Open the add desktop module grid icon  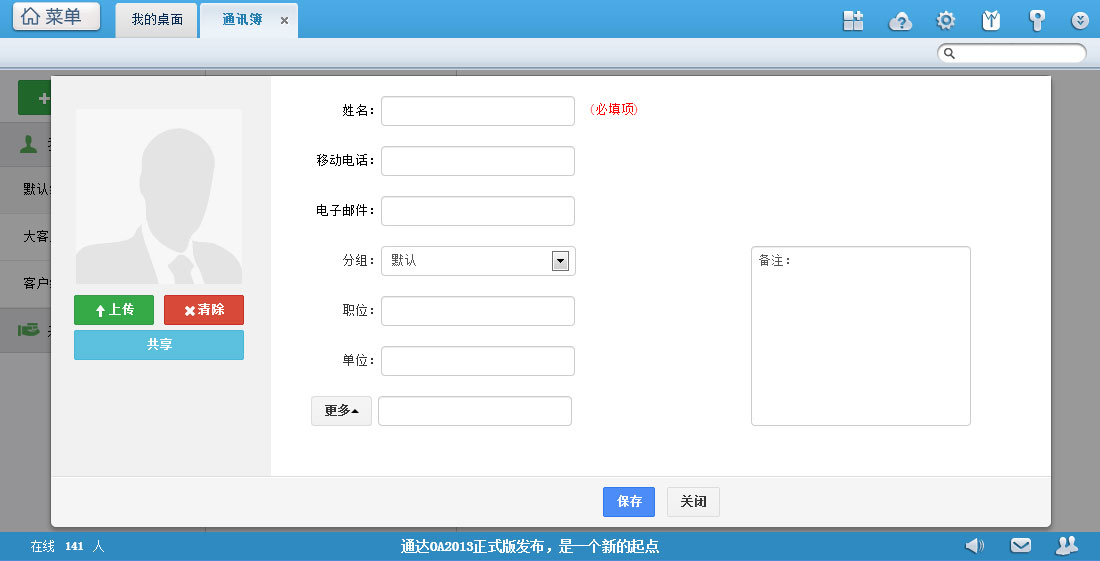[x=853, y=20]
